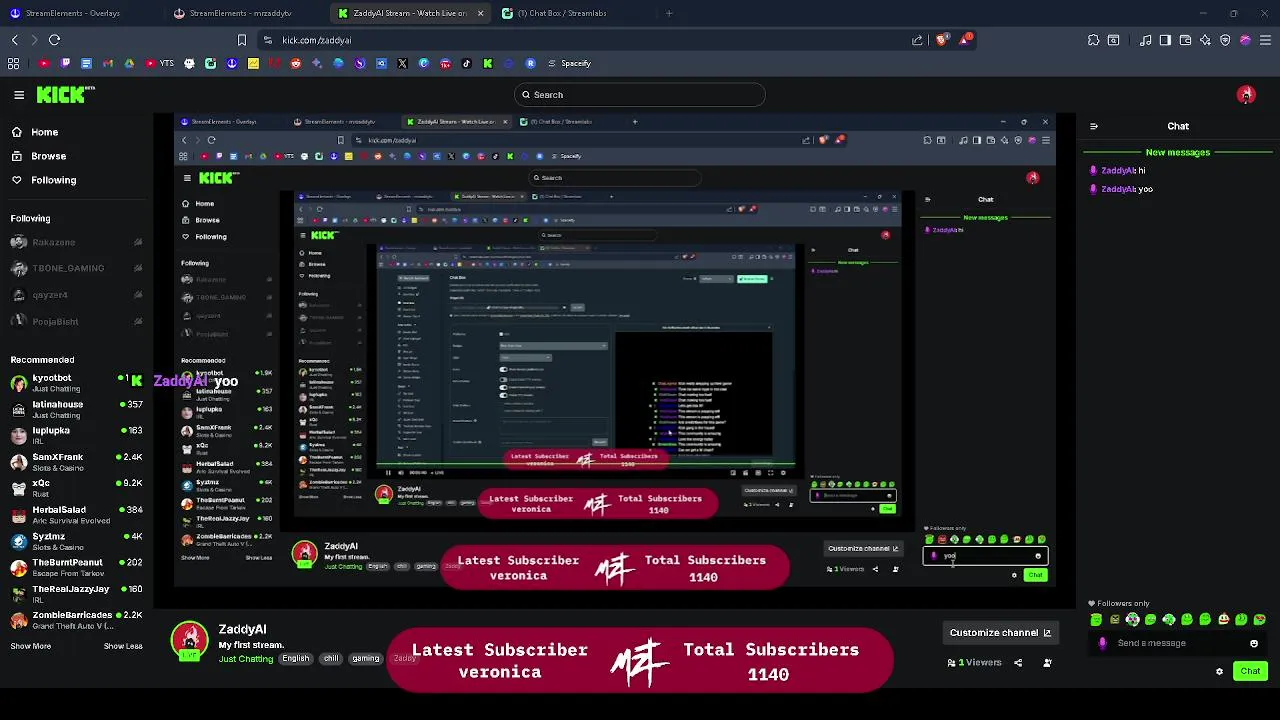Screen dimensions: 1280x720
Task: Open the Reddit bookmark icon
Action: pos(295,63)
